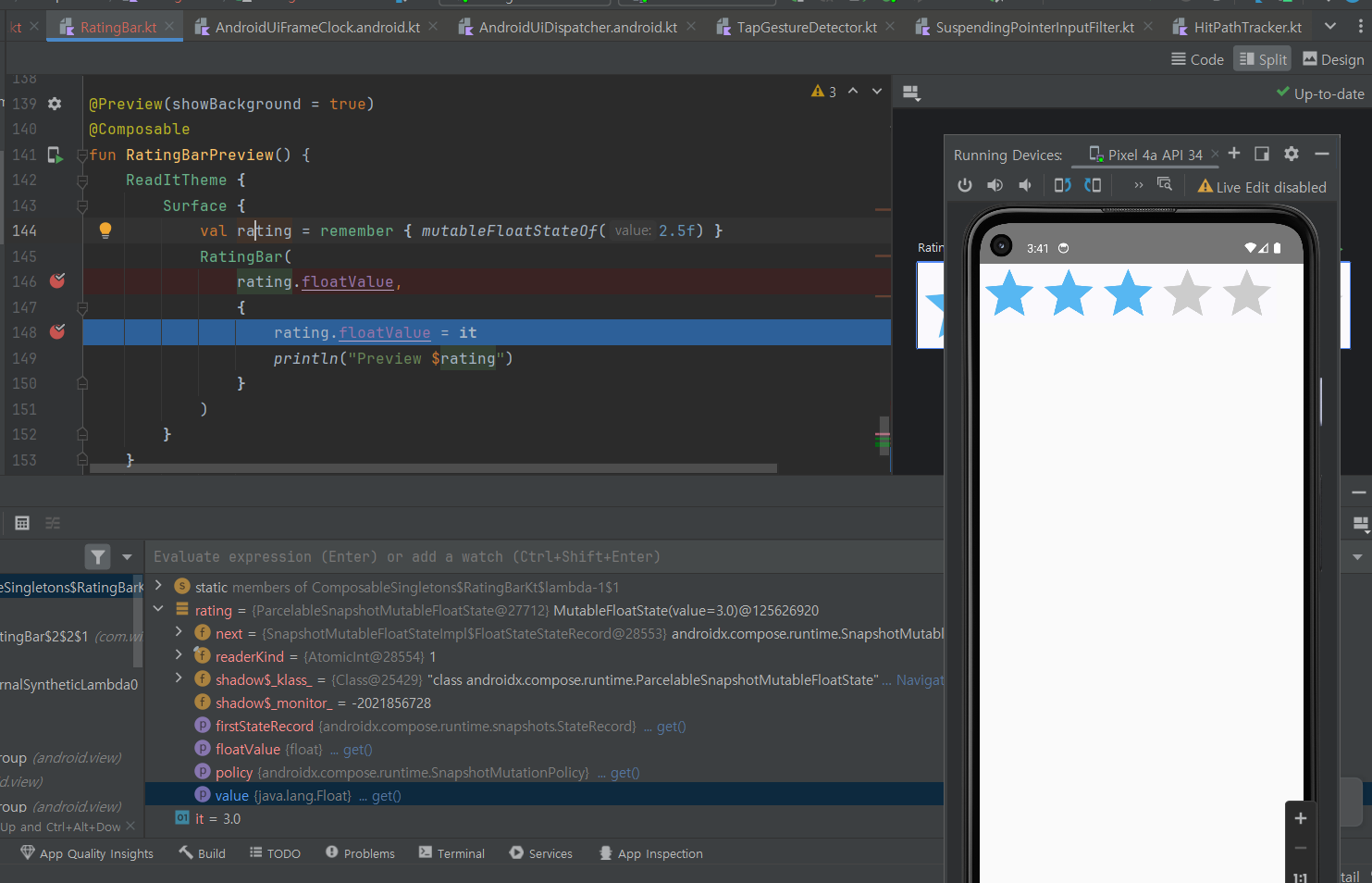
Task: Toggle the breakpoint on line 146
Action: pos(57,280)
